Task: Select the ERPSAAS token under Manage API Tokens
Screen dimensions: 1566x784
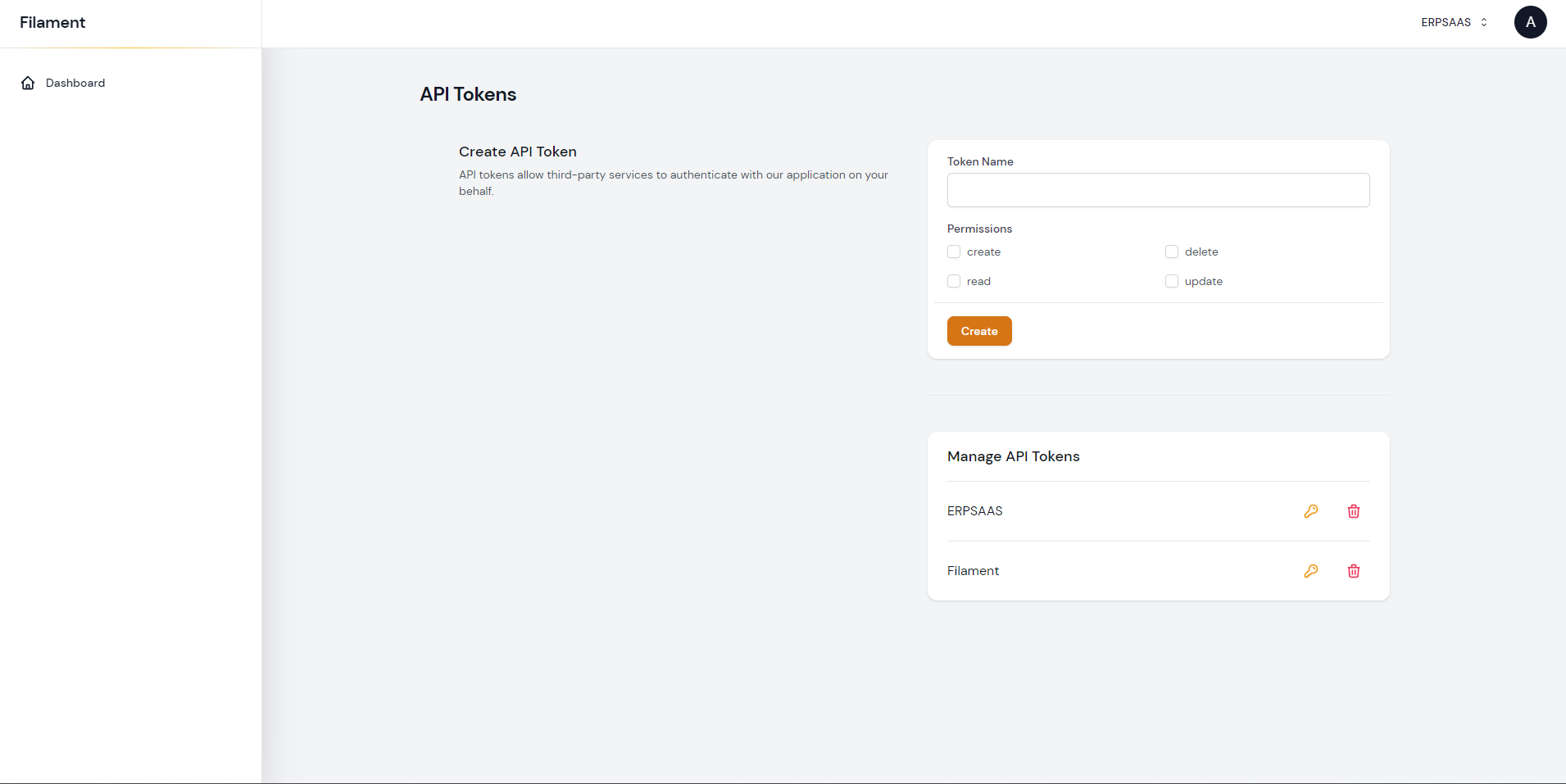Action: coord(974,510)
